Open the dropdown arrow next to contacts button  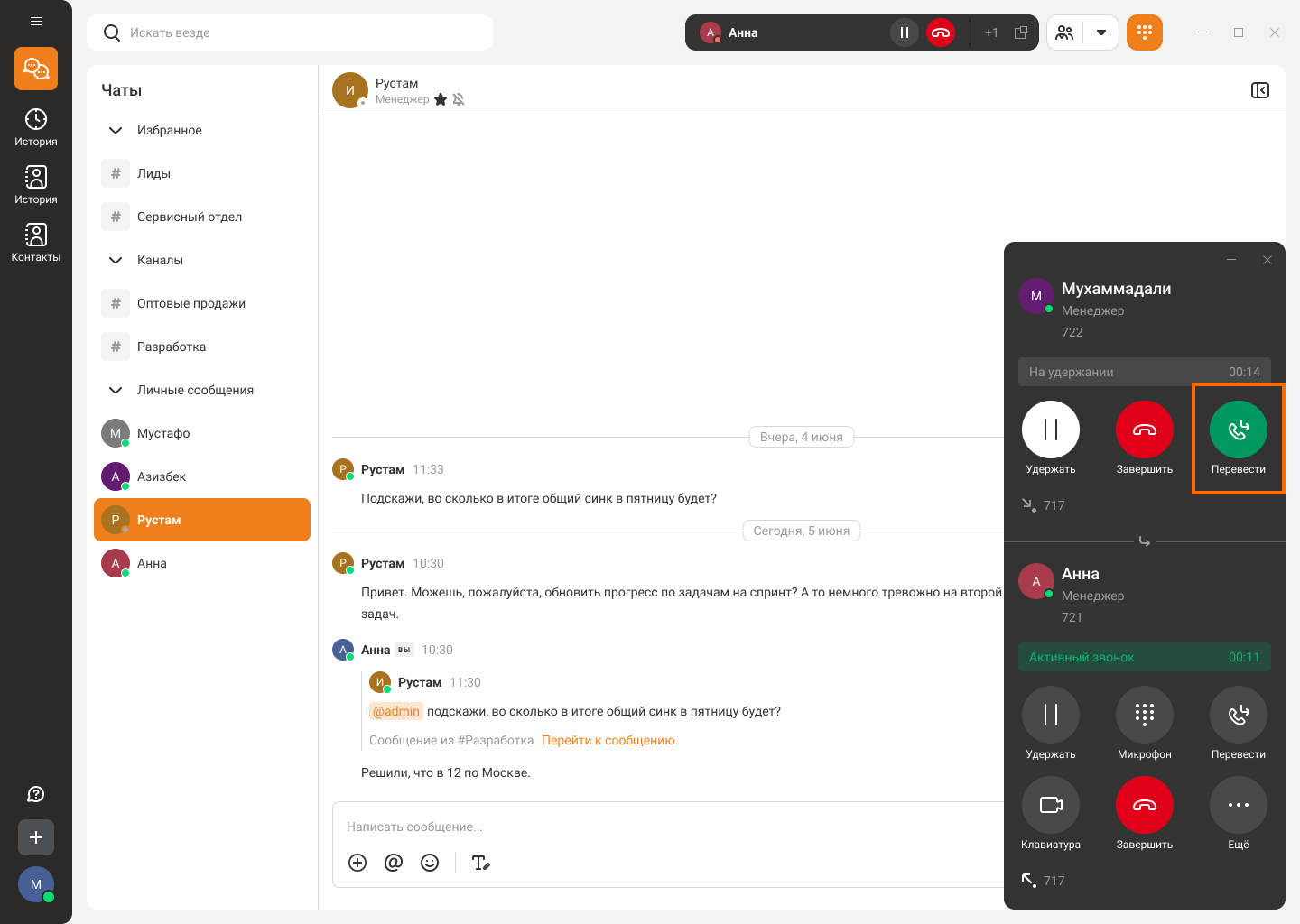point(1100,32)
